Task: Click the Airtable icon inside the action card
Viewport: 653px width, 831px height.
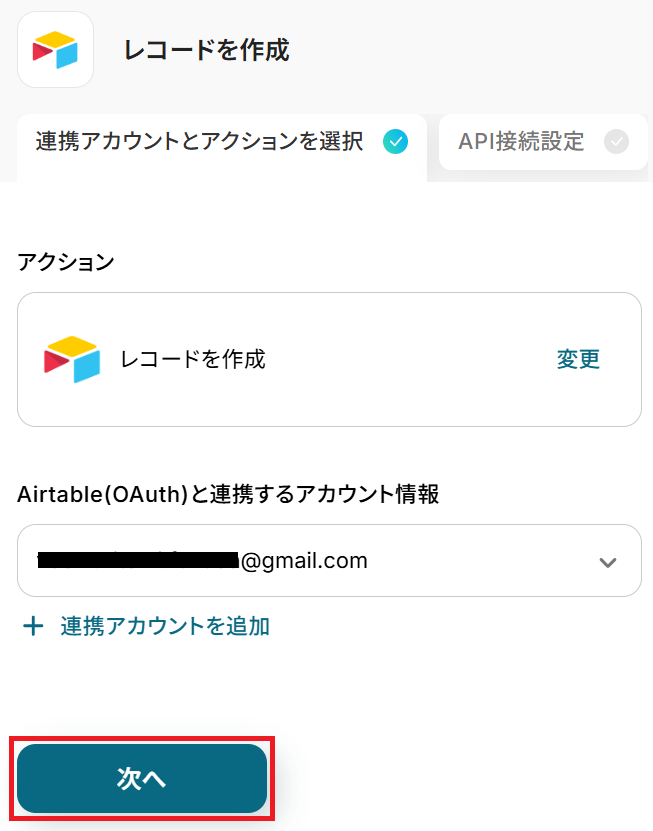Action: [x=72, y=360]
